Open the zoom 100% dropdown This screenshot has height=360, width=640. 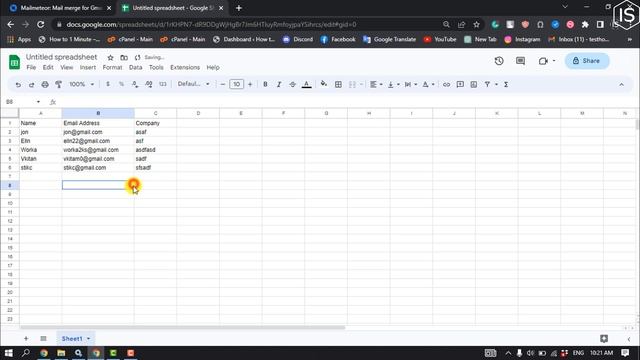81,84
